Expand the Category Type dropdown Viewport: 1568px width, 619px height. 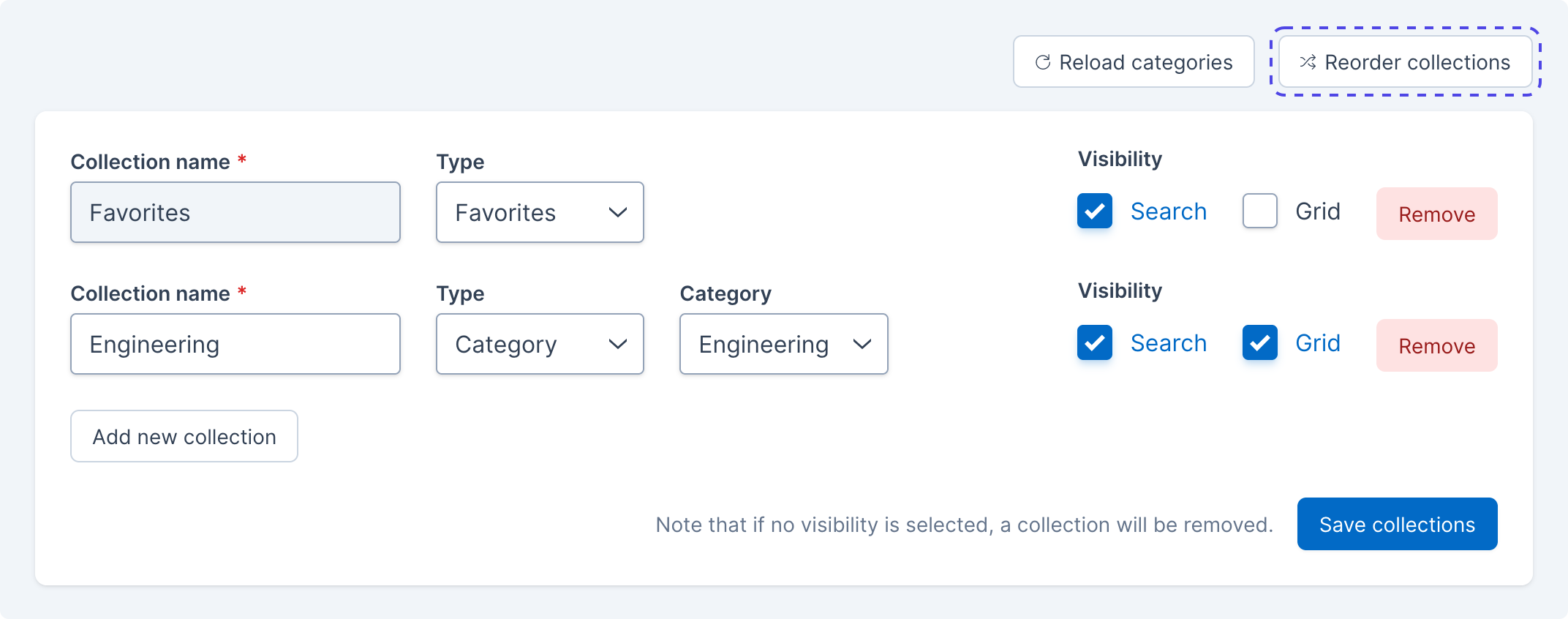pyautogui.click(x=540, y=344)
